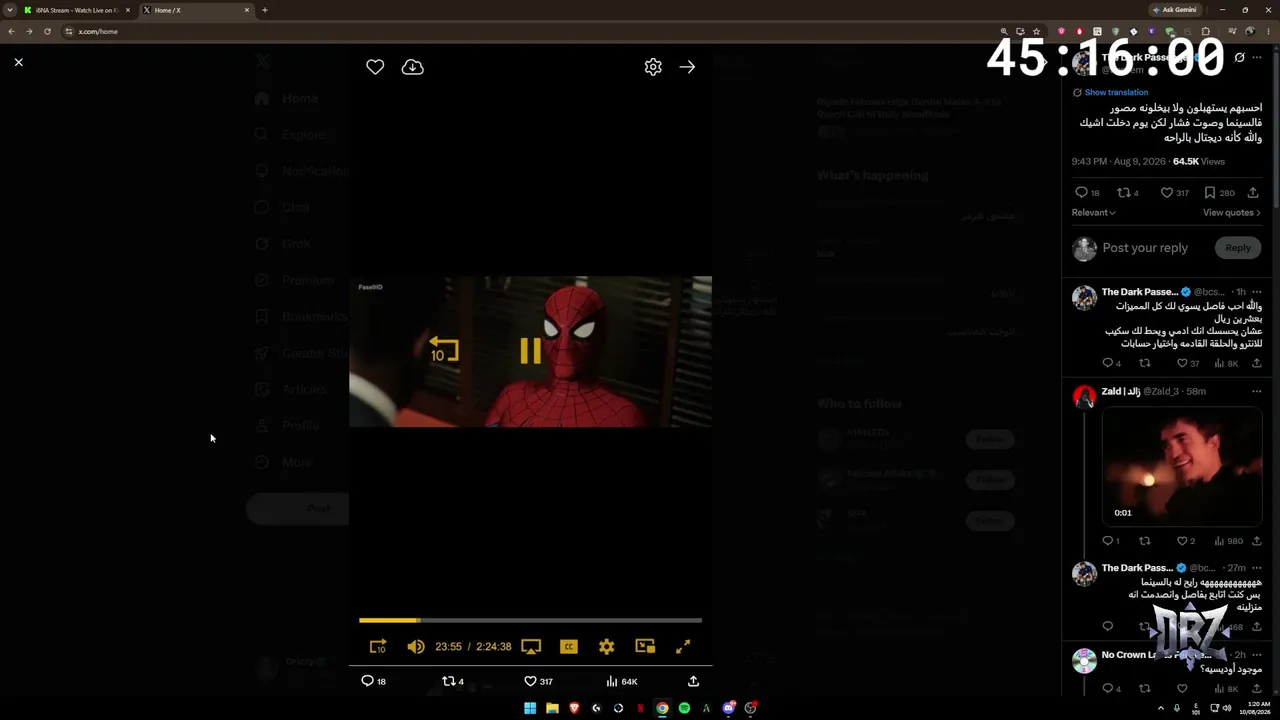Close the media viewer with the X

(x=18, y=62)
